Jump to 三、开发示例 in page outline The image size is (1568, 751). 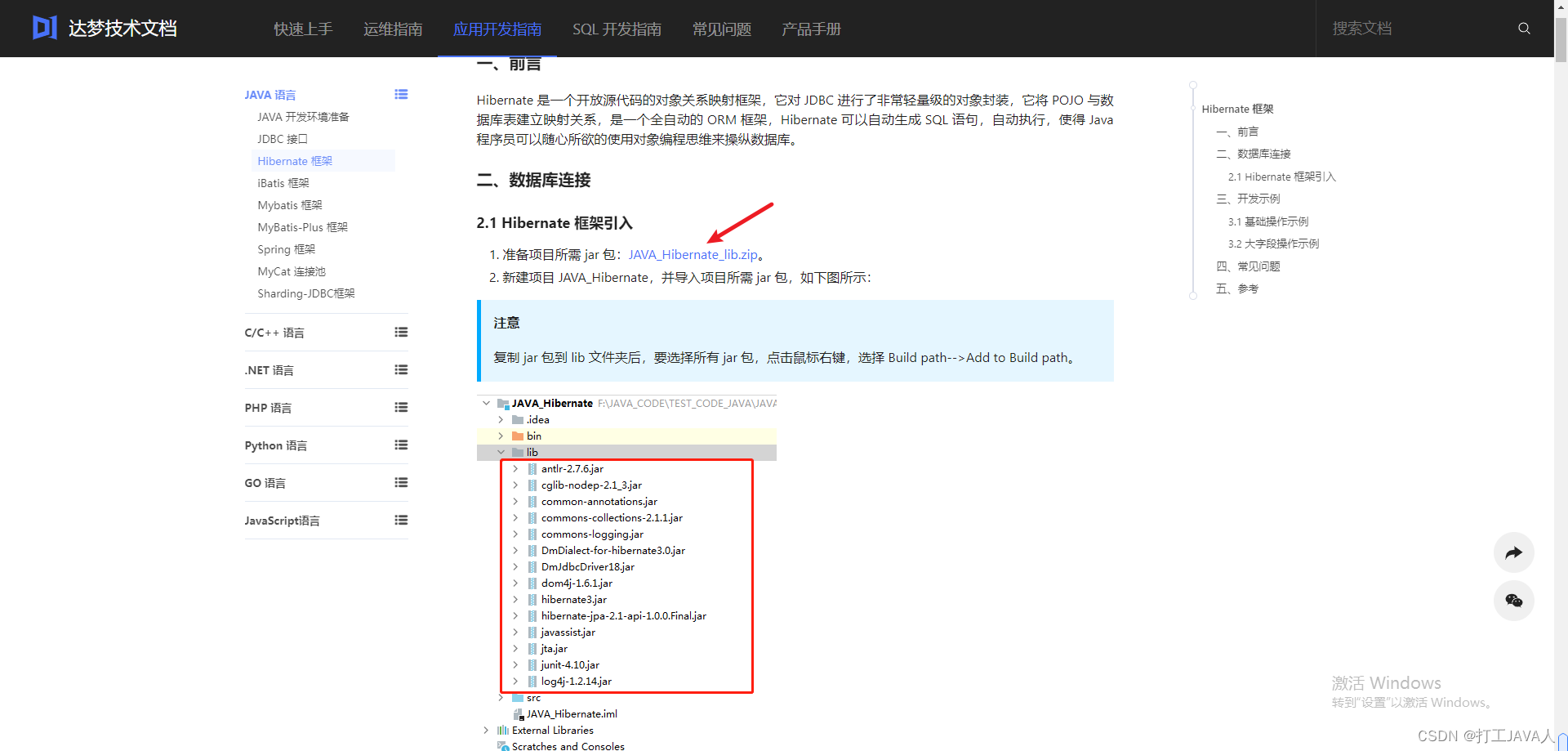pyautogui.click(x=1248, y=199)
